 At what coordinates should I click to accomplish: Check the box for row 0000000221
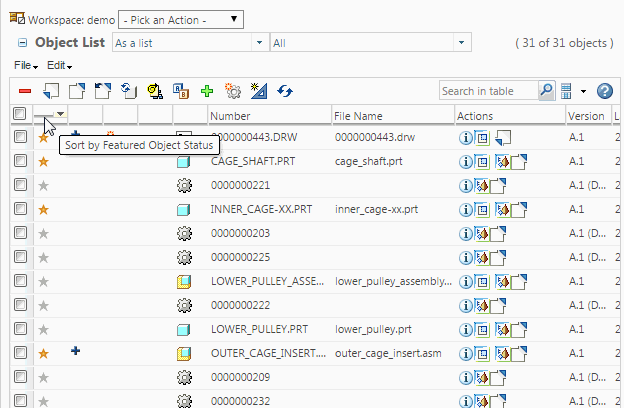click(20, 185)
